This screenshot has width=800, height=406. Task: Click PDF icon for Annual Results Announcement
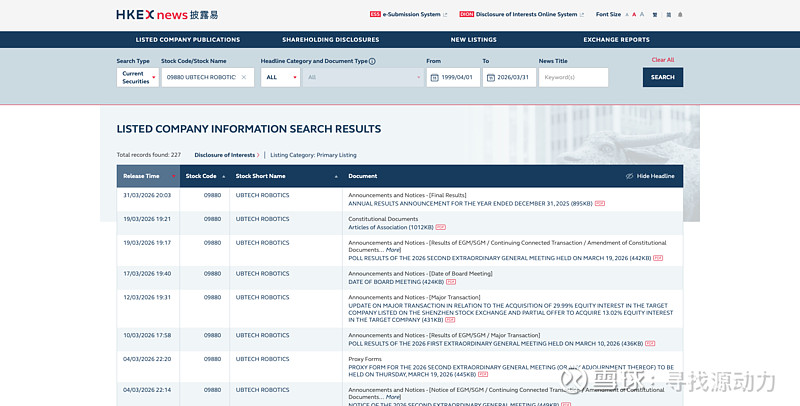point(600,204)
